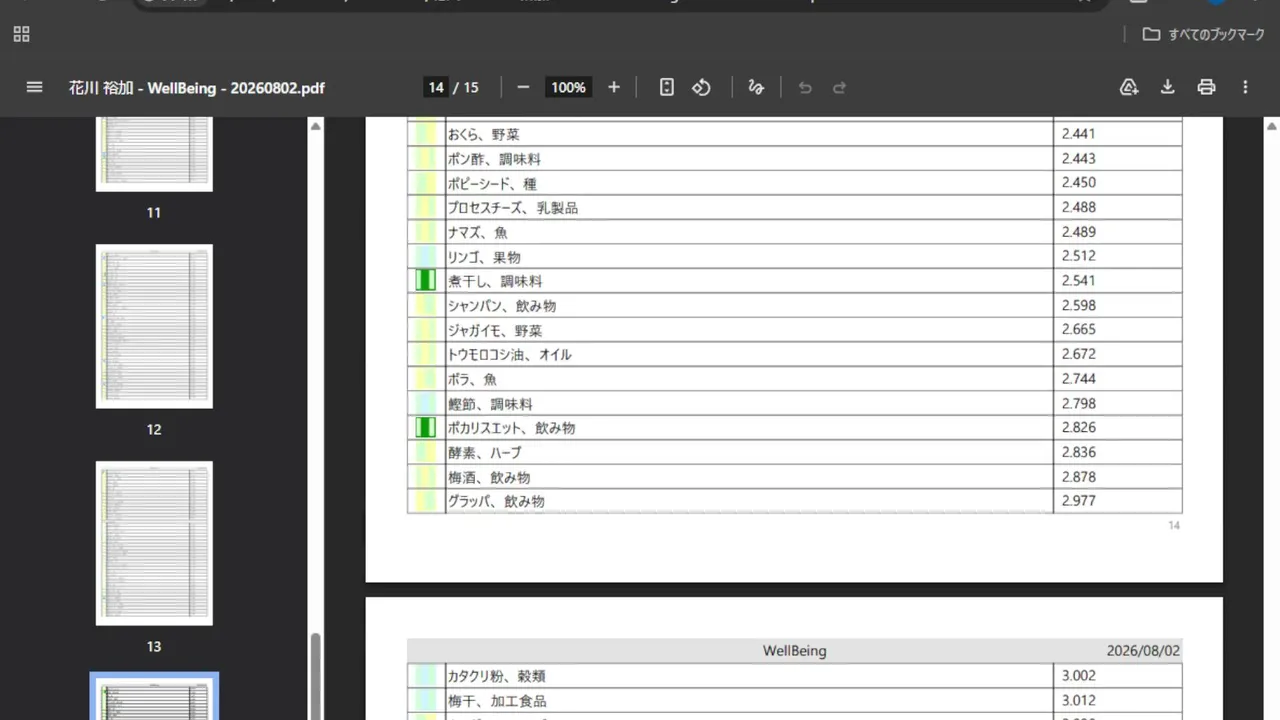Click the row 鰹節、調味料

point(794,403)
